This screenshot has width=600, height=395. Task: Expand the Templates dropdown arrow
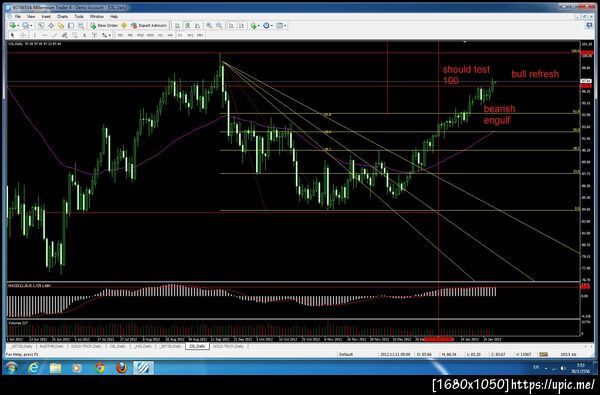(x=285, y=26)
